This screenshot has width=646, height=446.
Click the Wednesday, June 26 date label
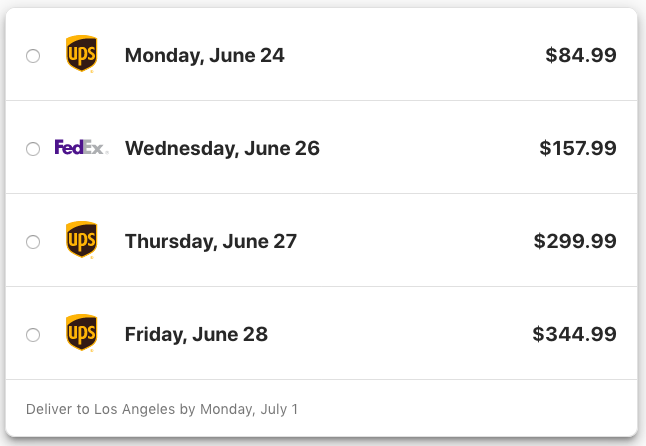point(222,149)
